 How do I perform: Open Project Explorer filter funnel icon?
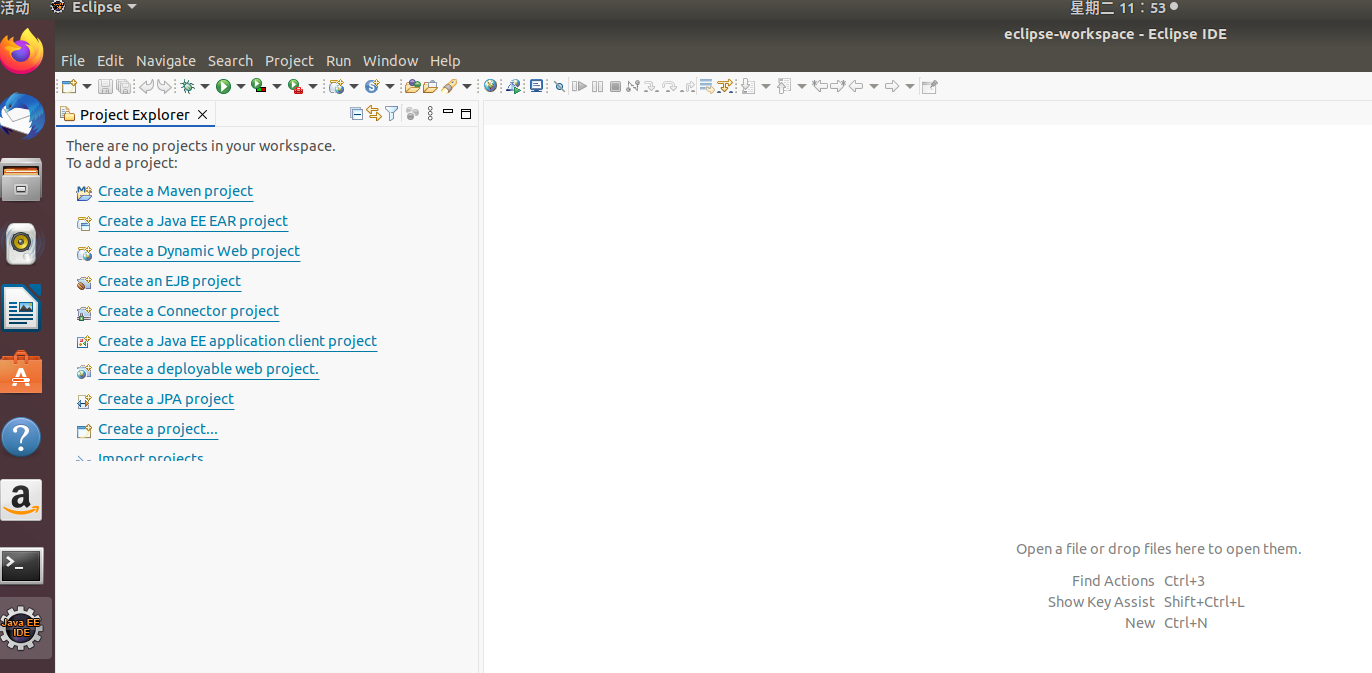pyautogui.click(x=391, y=114)
